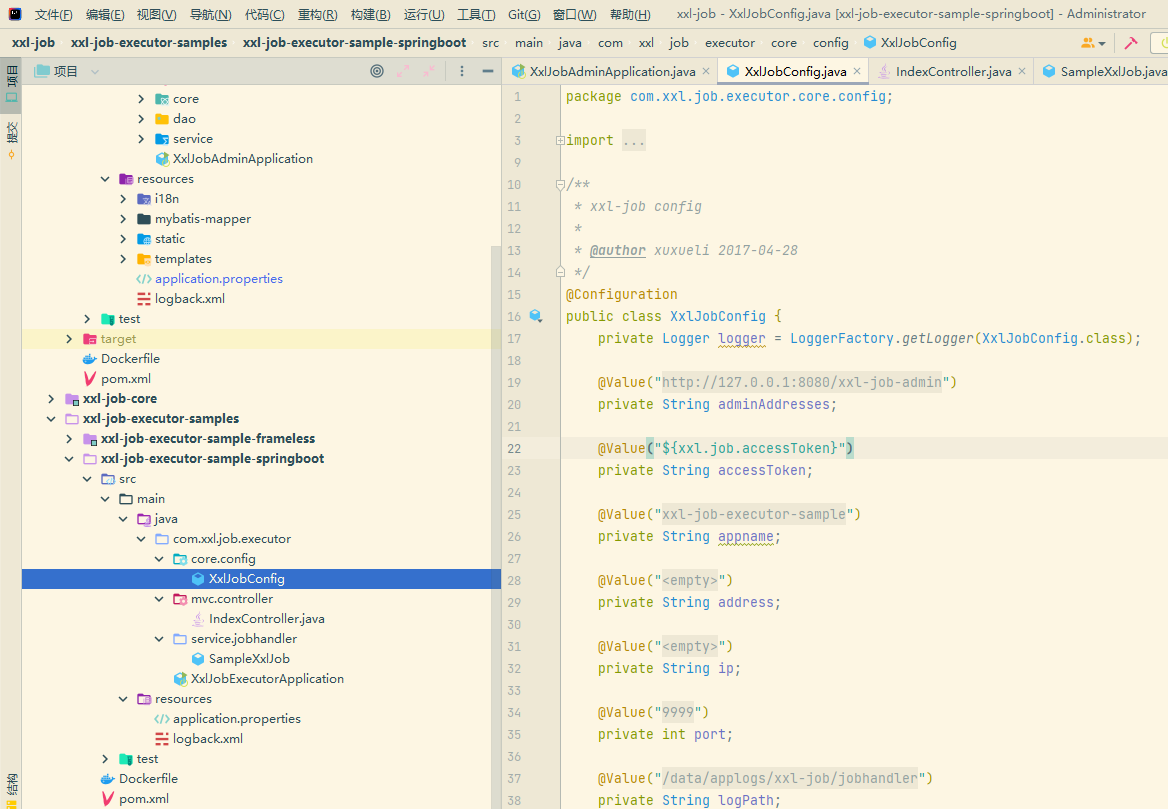Open the Code With Me people icon
The width and height of the screenshot is (1168, 809).
(1089, 43)
